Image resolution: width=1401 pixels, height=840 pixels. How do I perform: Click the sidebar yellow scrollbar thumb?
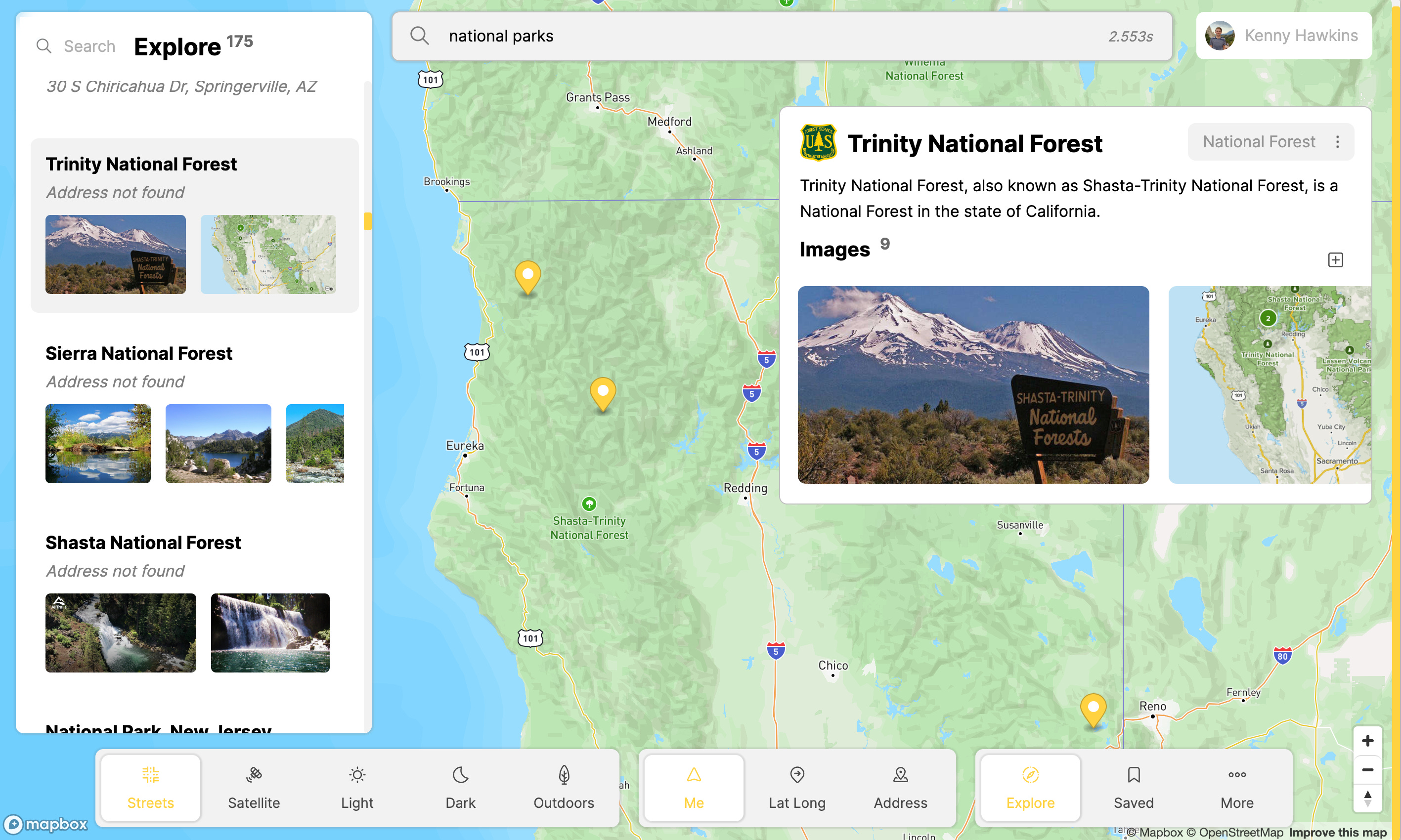[x=367, y=221]
